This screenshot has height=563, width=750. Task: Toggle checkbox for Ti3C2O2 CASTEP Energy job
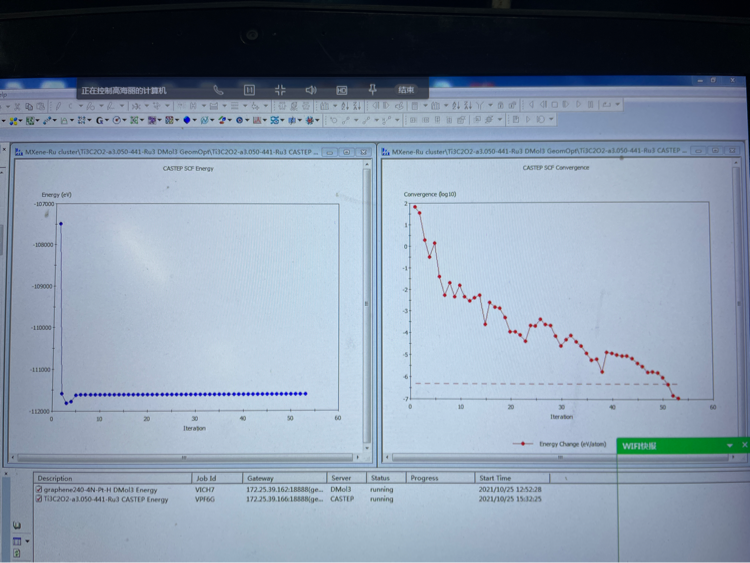(40, 499)
